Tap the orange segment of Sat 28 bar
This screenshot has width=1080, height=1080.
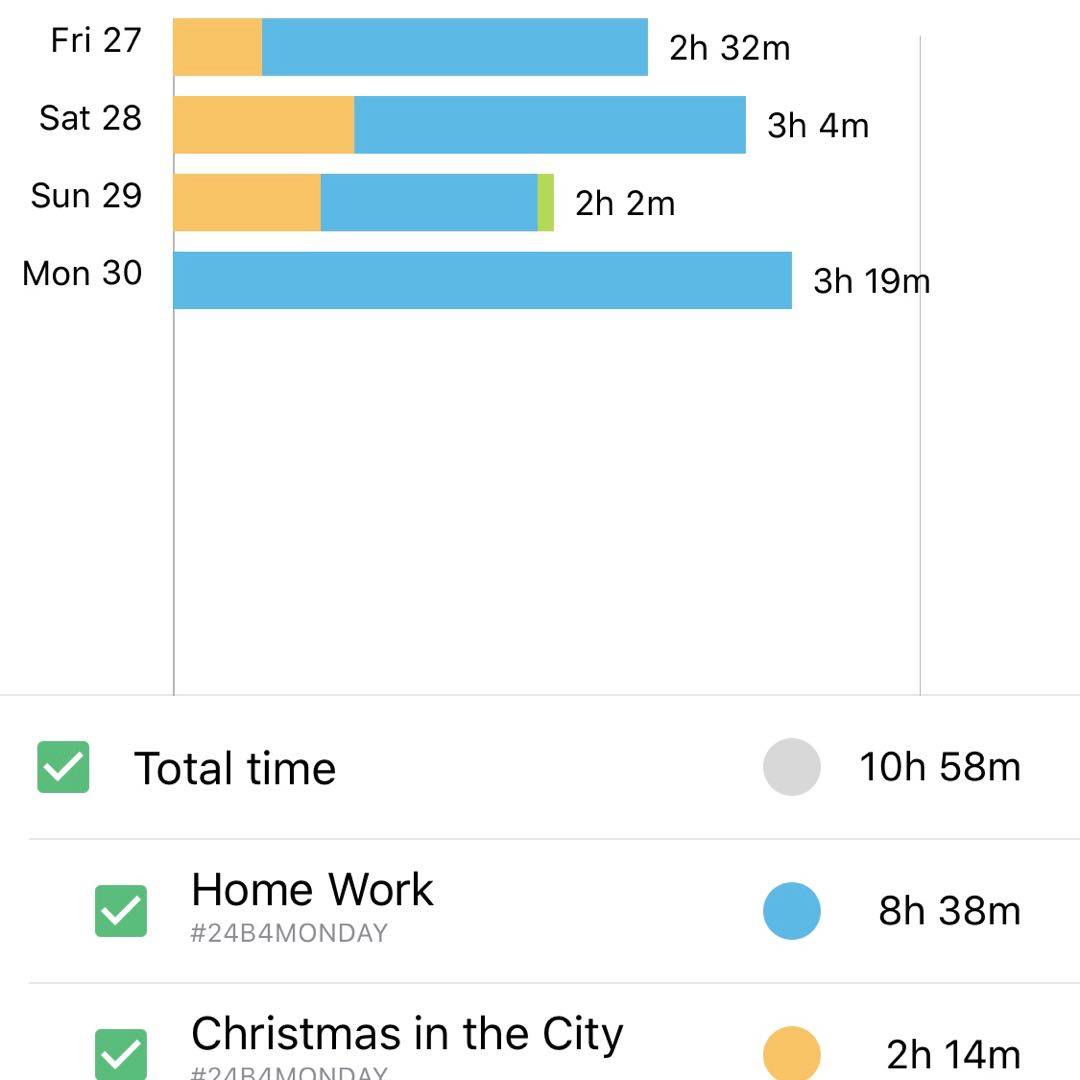tap(264, 125)
